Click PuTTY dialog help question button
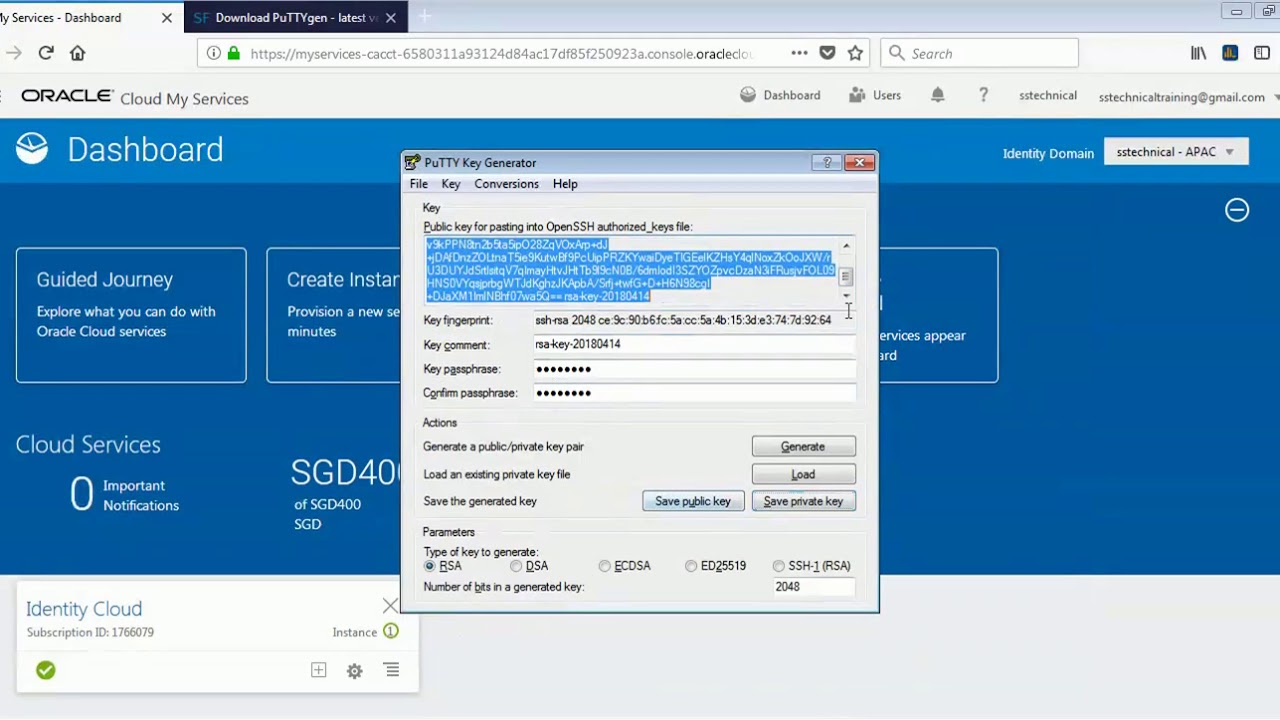 826,162
